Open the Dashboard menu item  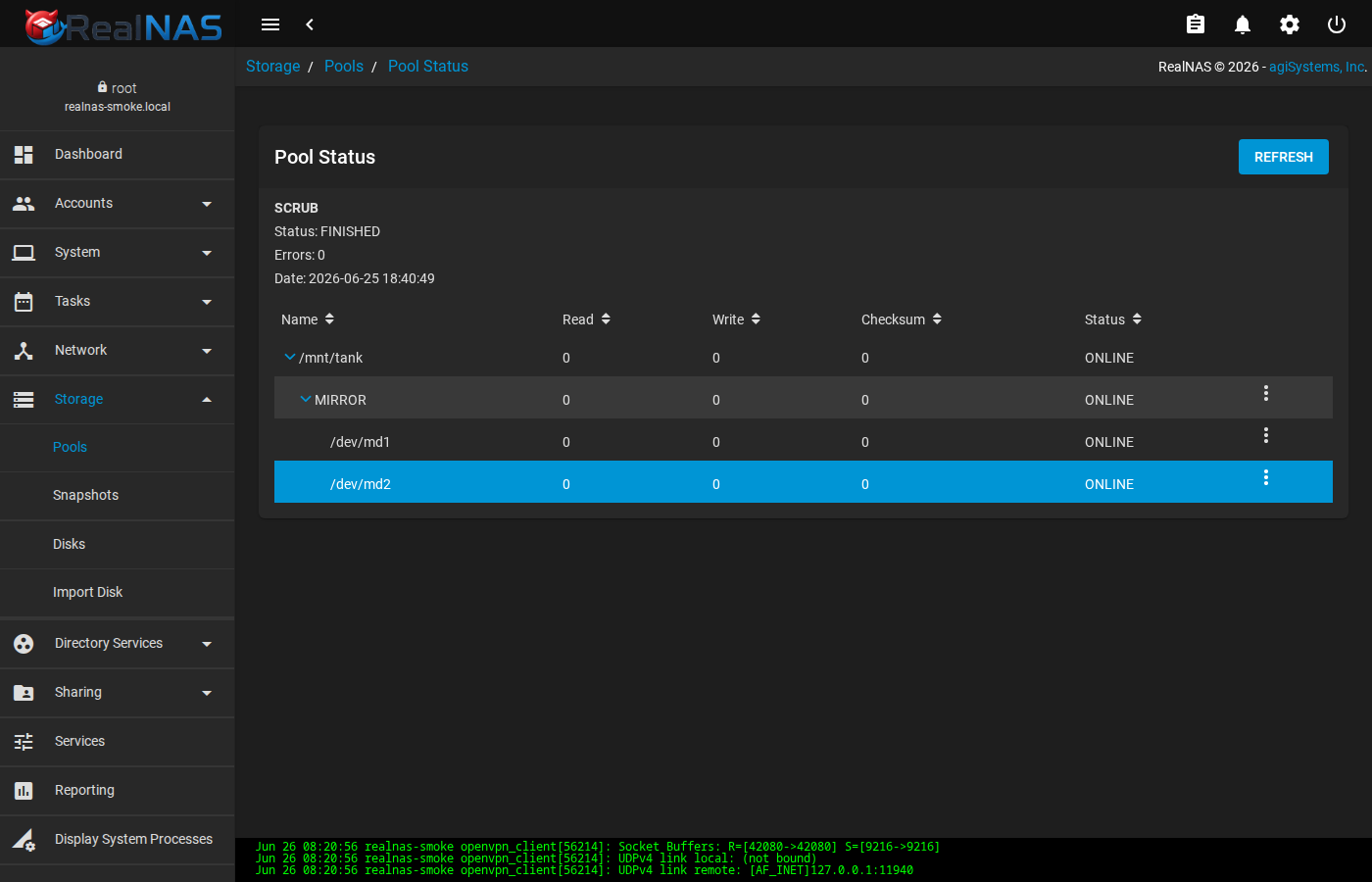tap(118, 155)
